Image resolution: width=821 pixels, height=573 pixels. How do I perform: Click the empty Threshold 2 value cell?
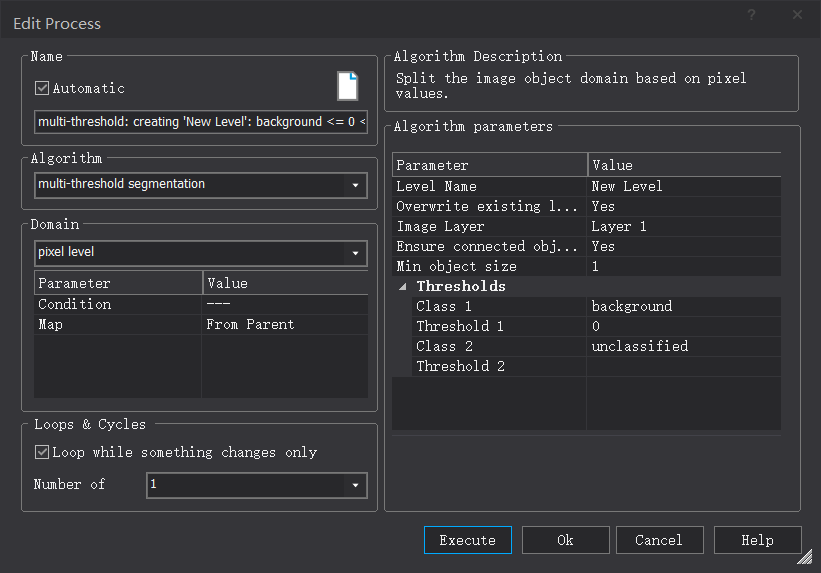click(683, 366)
